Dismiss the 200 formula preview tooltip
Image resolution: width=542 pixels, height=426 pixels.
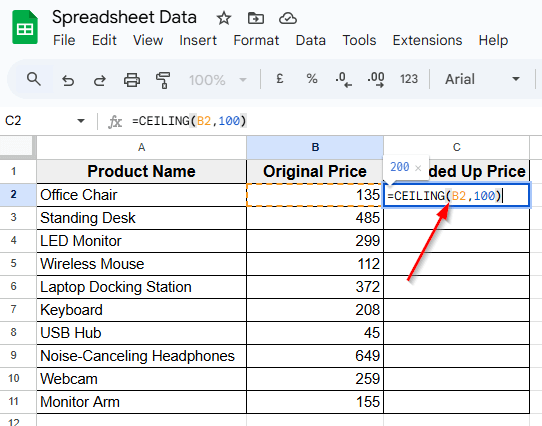click(418, 168)
